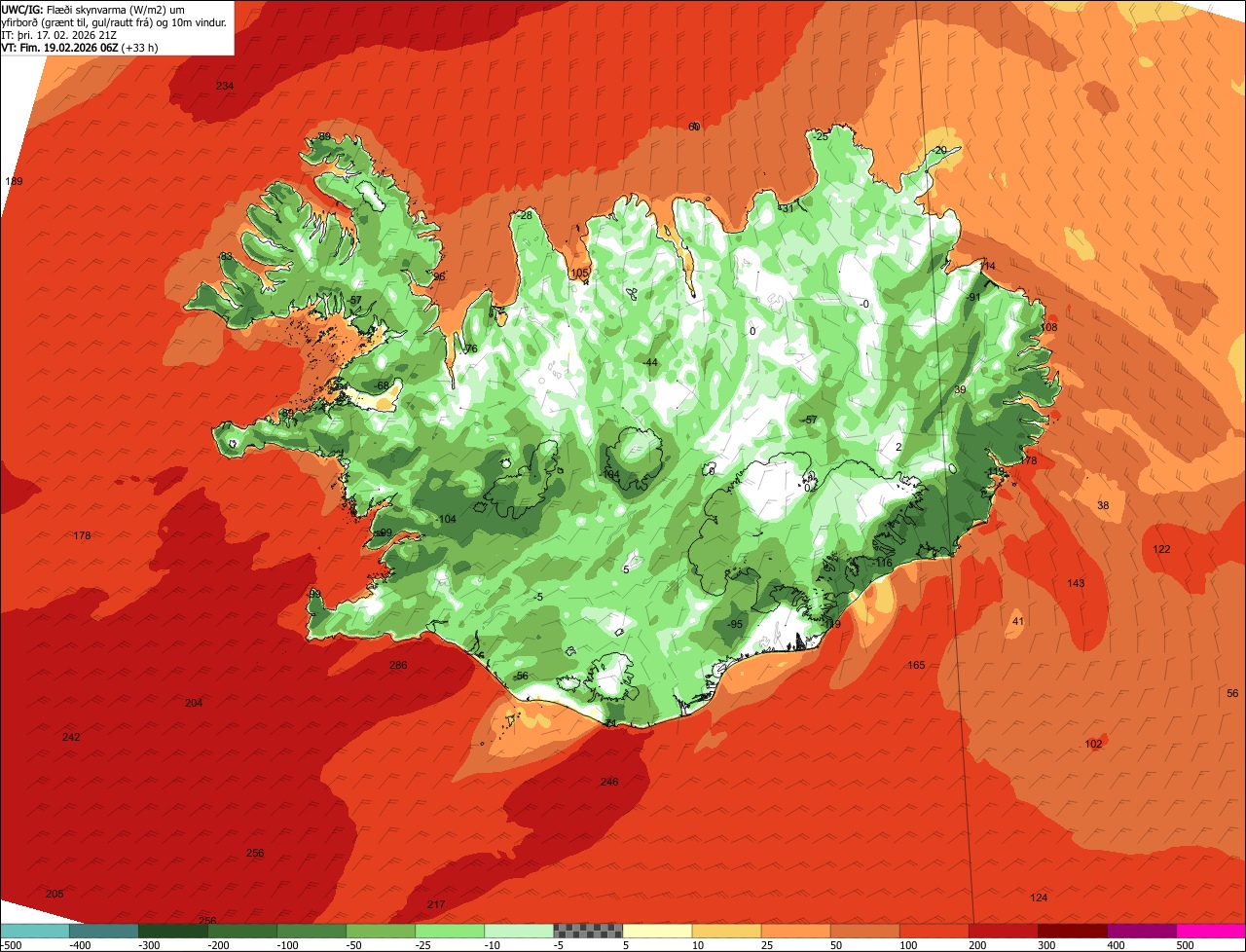
Task: Click the flux value 105 in the northern fjord
Action: [x=580, y=274]
